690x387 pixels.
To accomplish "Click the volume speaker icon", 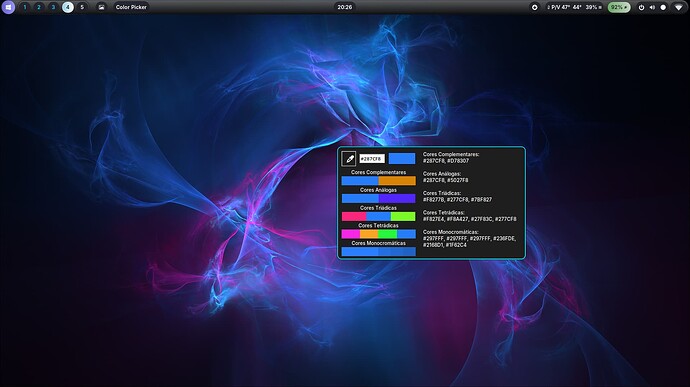I will [x=652, y=7].
